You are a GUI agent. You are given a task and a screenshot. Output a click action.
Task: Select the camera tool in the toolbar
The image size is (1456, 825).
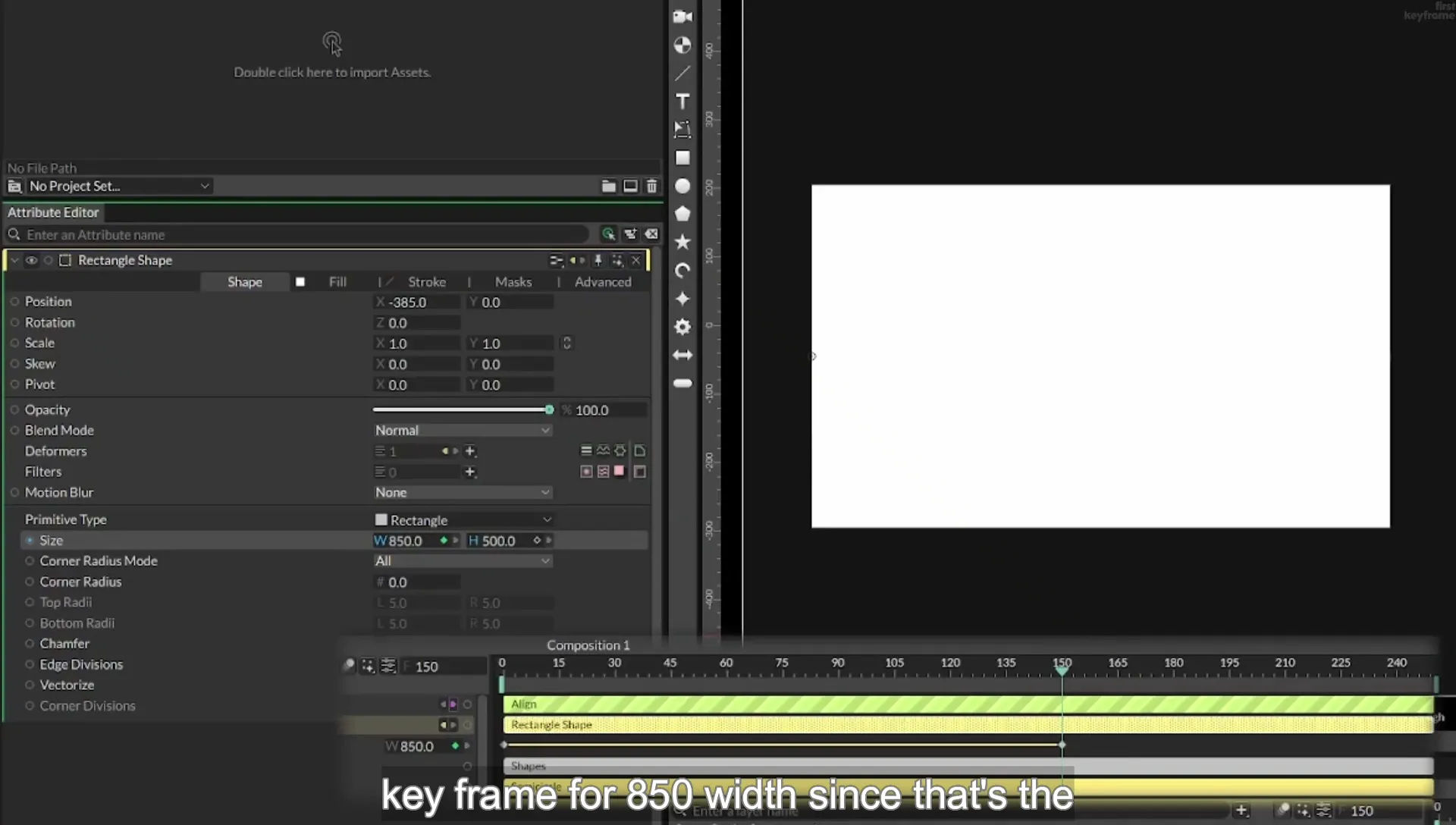coord(682,17)
